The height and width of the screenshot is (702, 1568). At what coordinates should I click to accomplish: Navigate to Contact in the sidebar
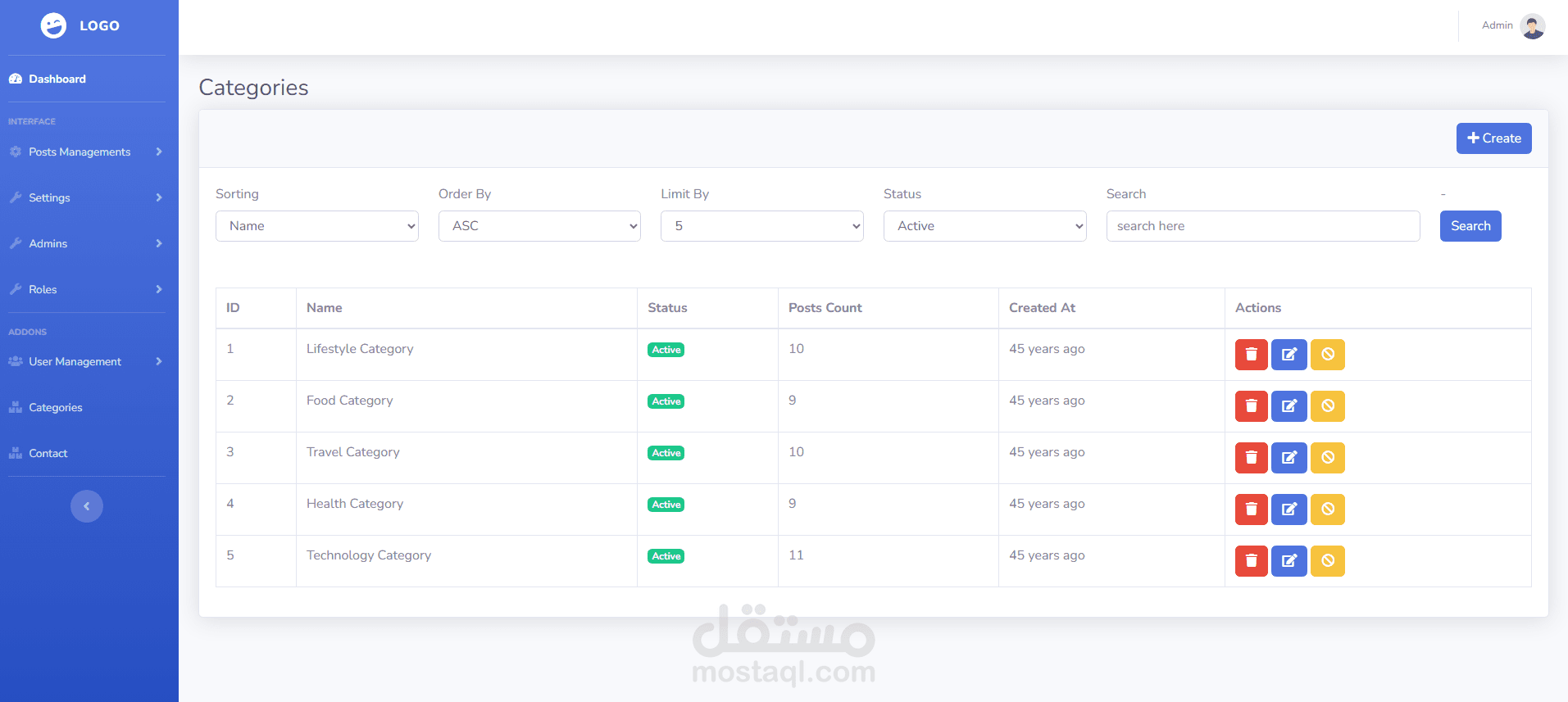pyautogui.click(x=48, y=453)
